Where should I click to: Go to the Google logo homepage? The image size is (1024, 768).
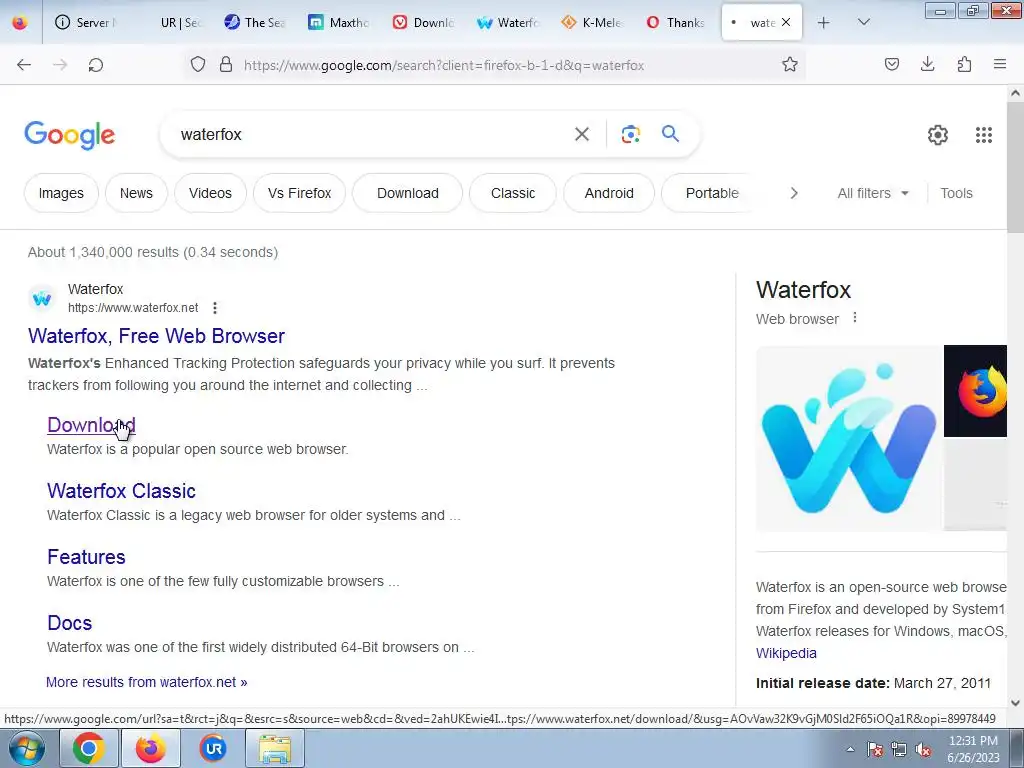pos(69,135)
